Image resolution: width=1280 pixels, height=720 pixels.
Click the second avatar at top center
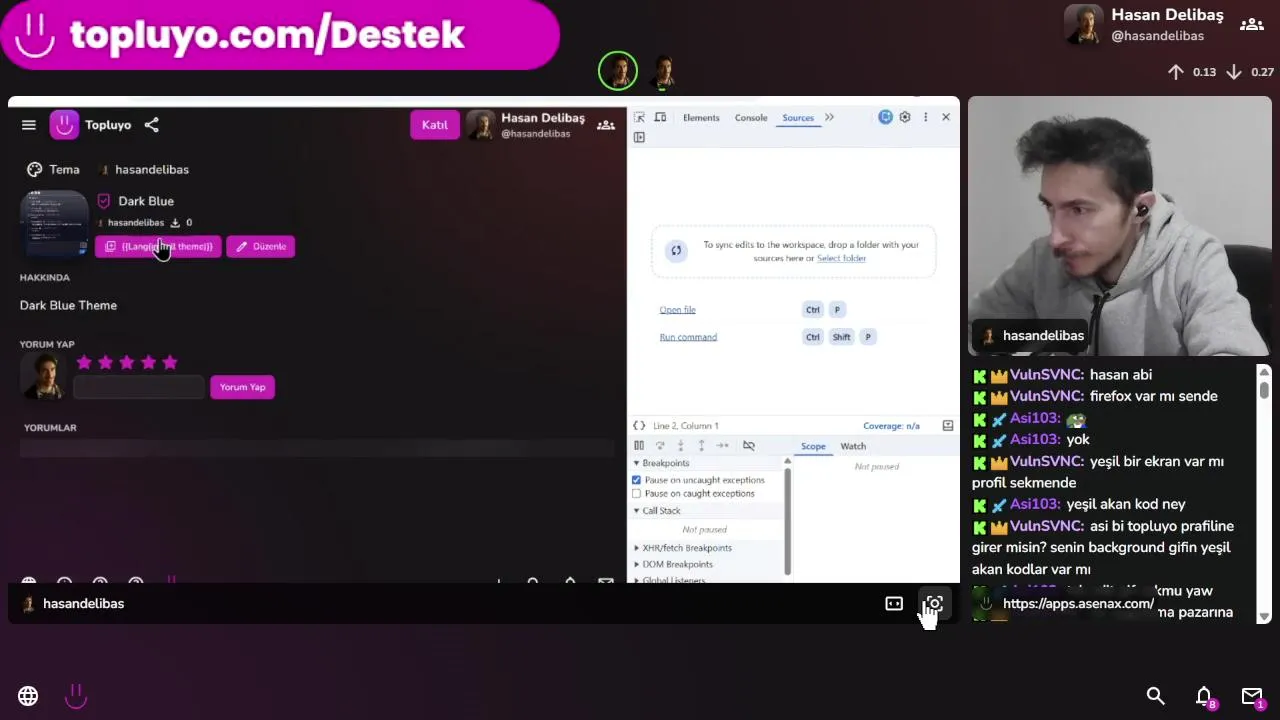[x=664, y=71]
